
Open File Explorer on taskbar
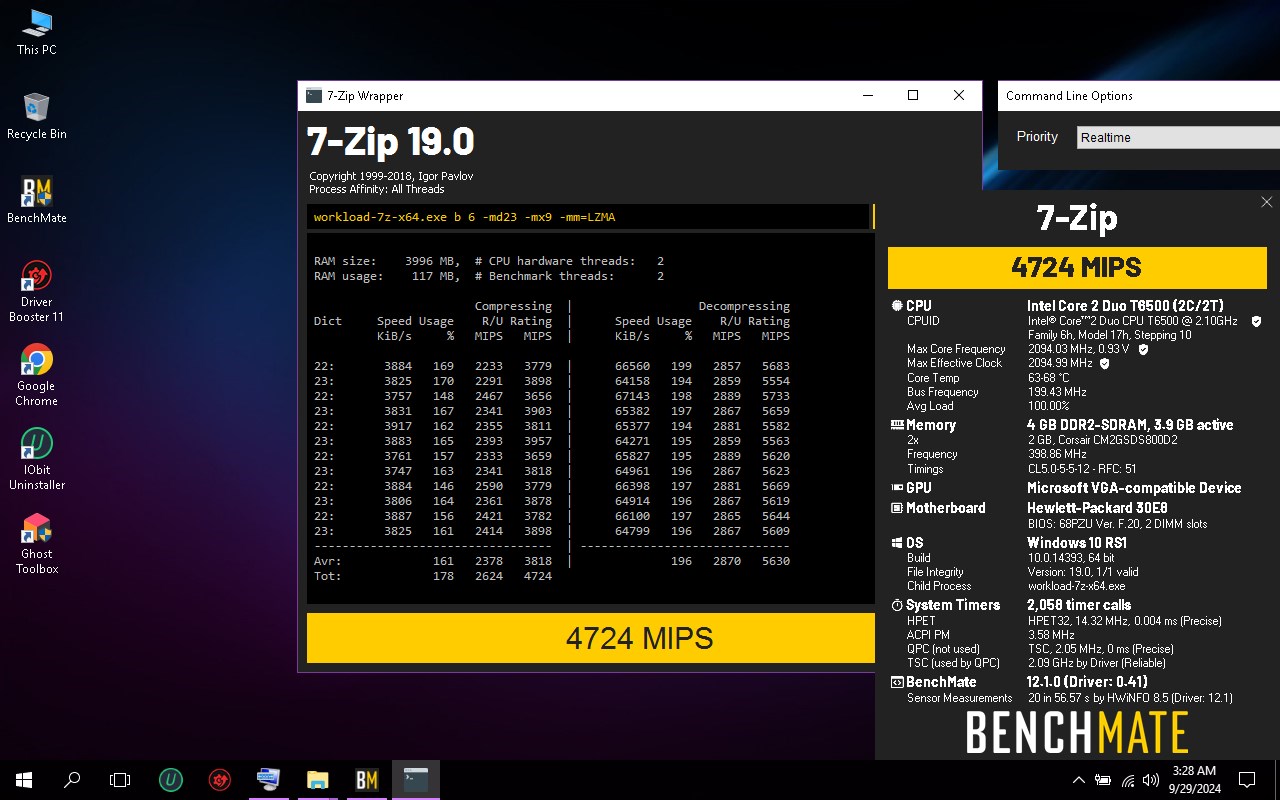318,780
